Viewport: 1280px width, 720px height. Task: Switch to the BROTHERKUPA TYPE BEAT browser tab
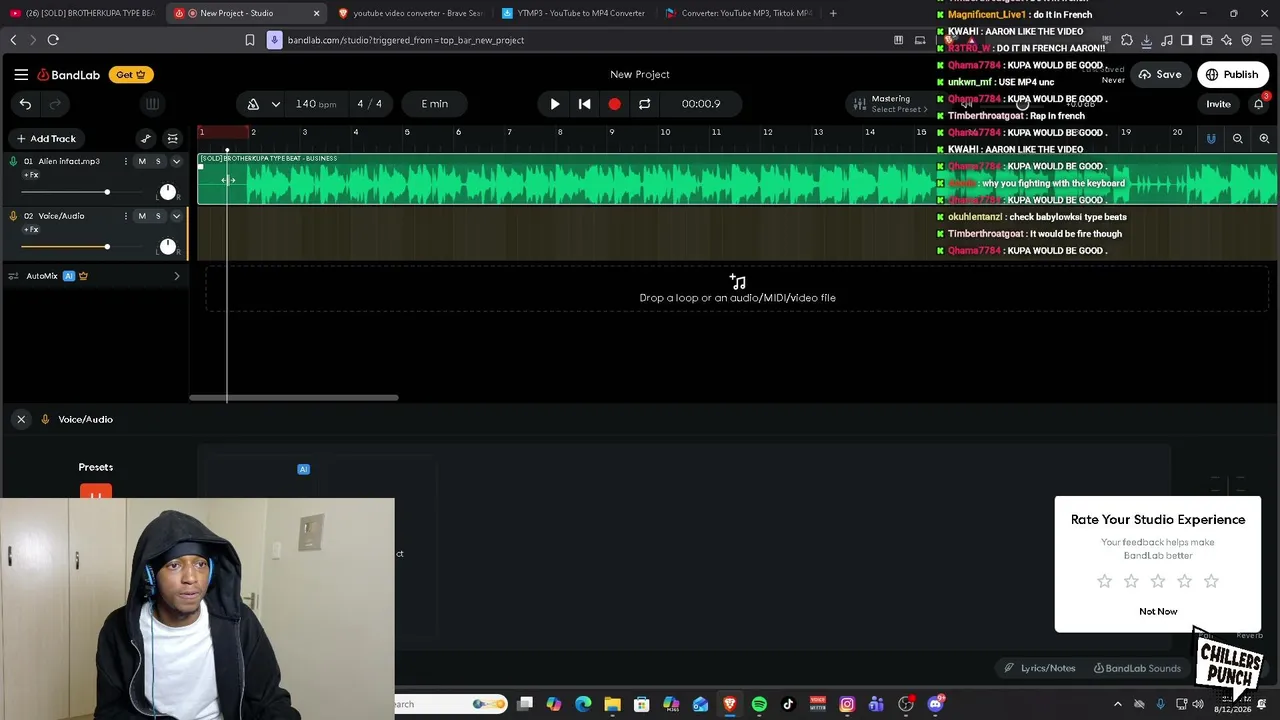[x=82, y=13]
